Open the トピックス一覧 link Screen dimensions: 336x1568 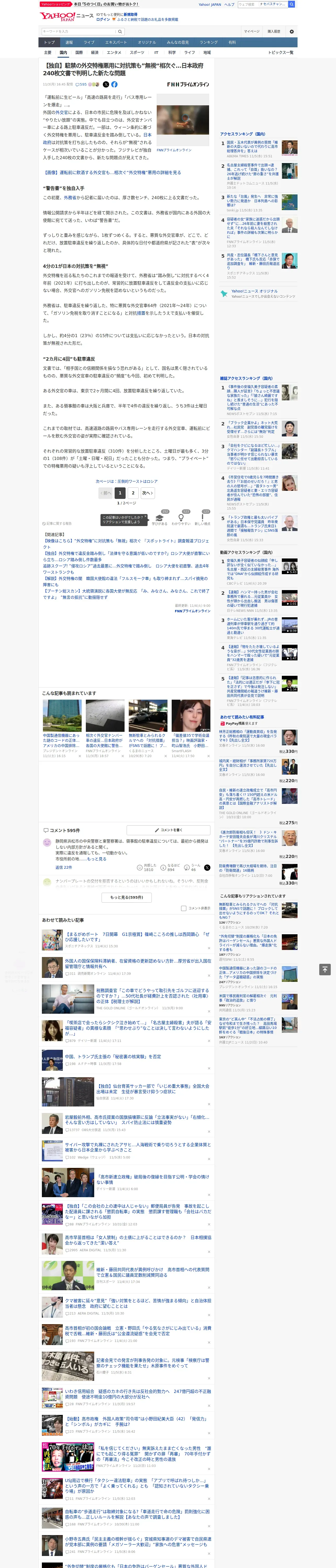(x=281, y=52)
